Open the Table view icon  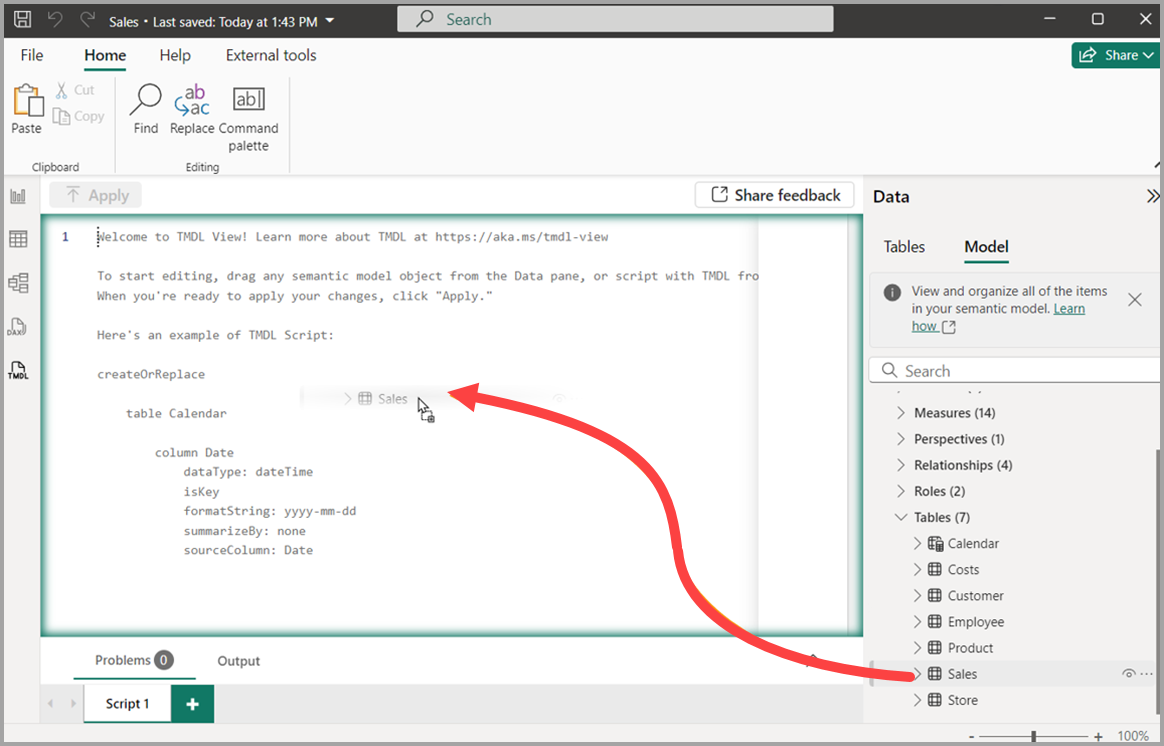point(17,239)
